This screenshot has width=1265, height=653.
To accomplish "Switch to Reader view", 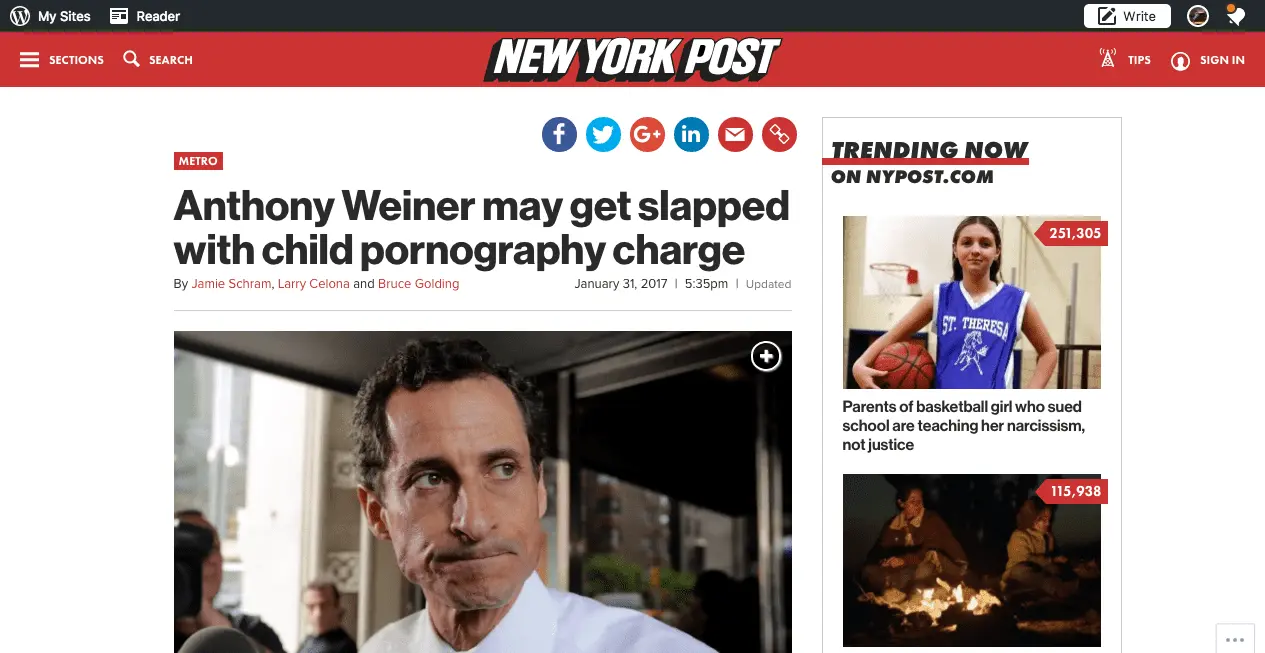I will tap(145, 16).
